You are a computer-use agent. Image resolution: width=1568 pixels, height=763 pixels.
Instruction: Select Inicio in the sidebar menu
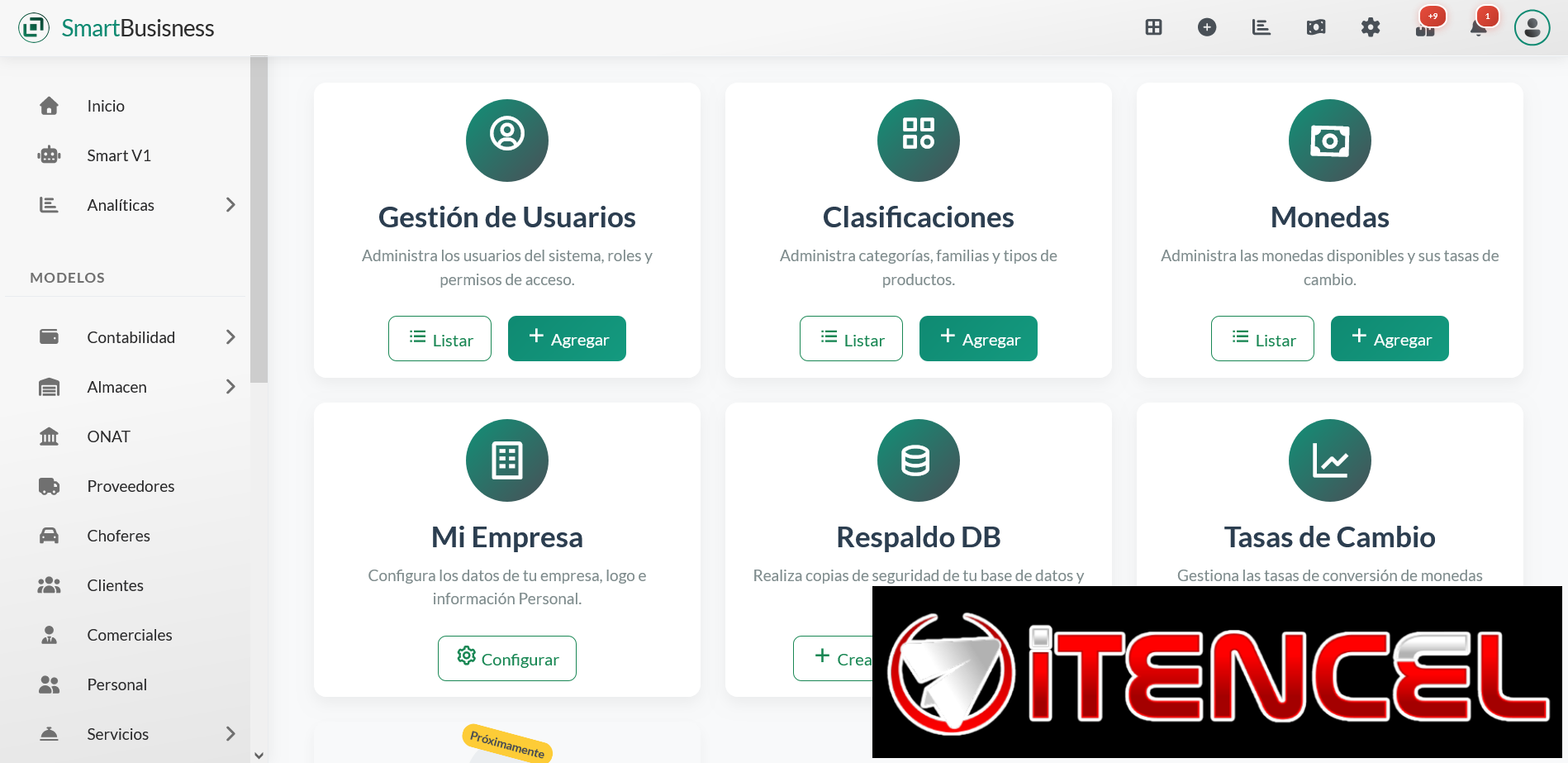pos(106,105)
